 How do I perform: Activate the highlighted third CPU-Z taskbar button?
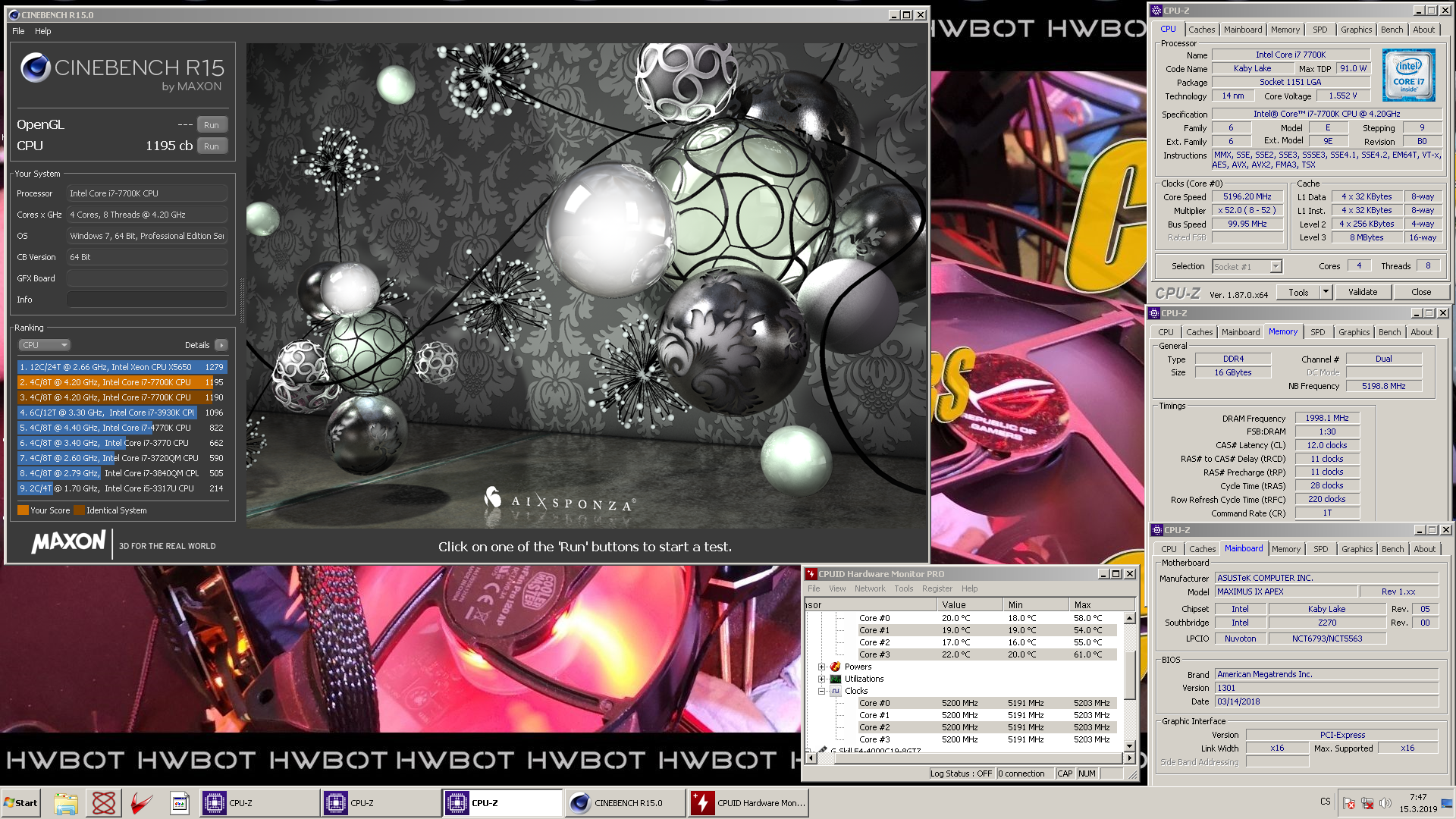[x=502, y=803]
